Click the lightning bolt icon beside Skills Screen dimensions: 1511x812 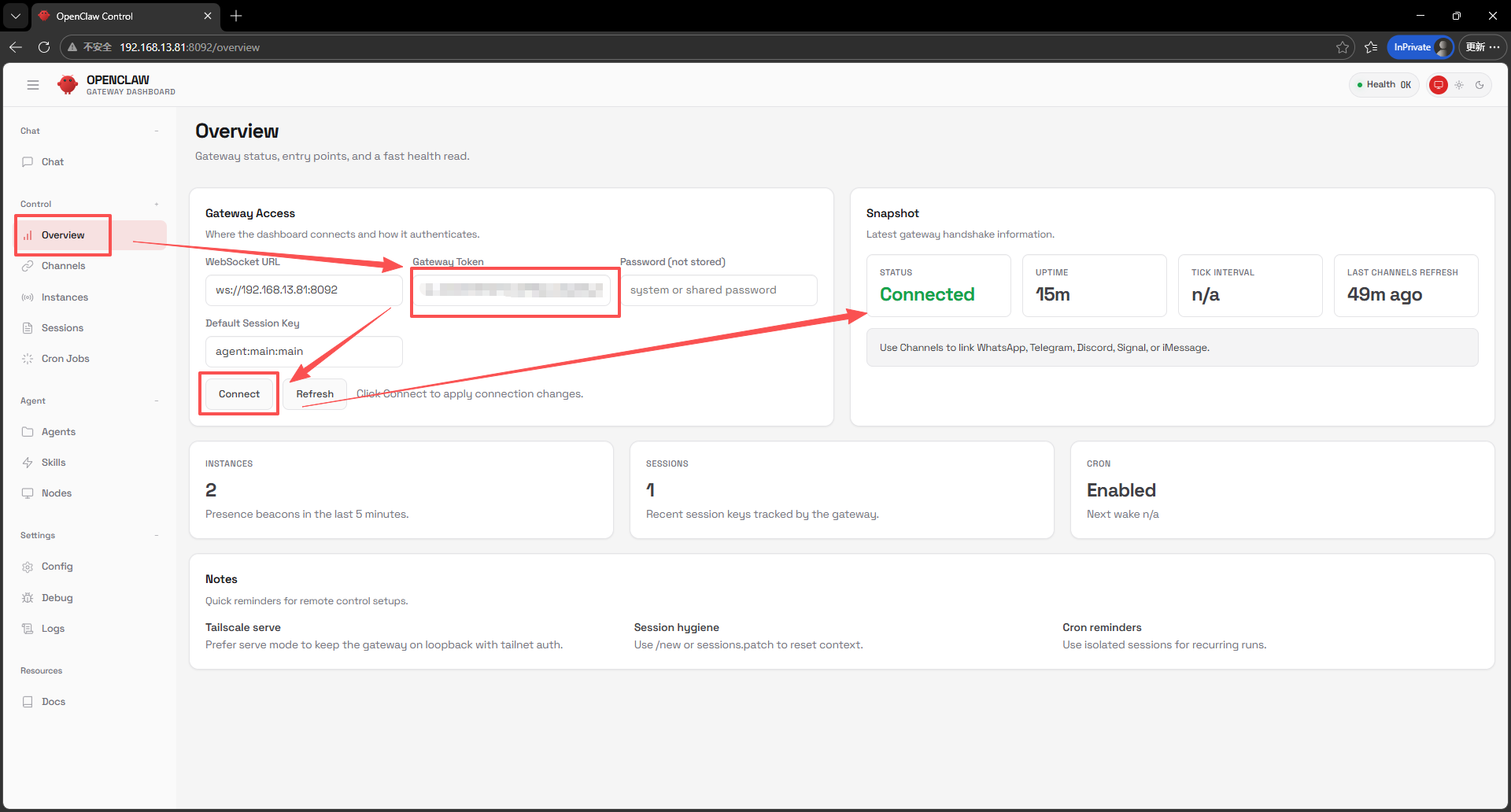28,463
